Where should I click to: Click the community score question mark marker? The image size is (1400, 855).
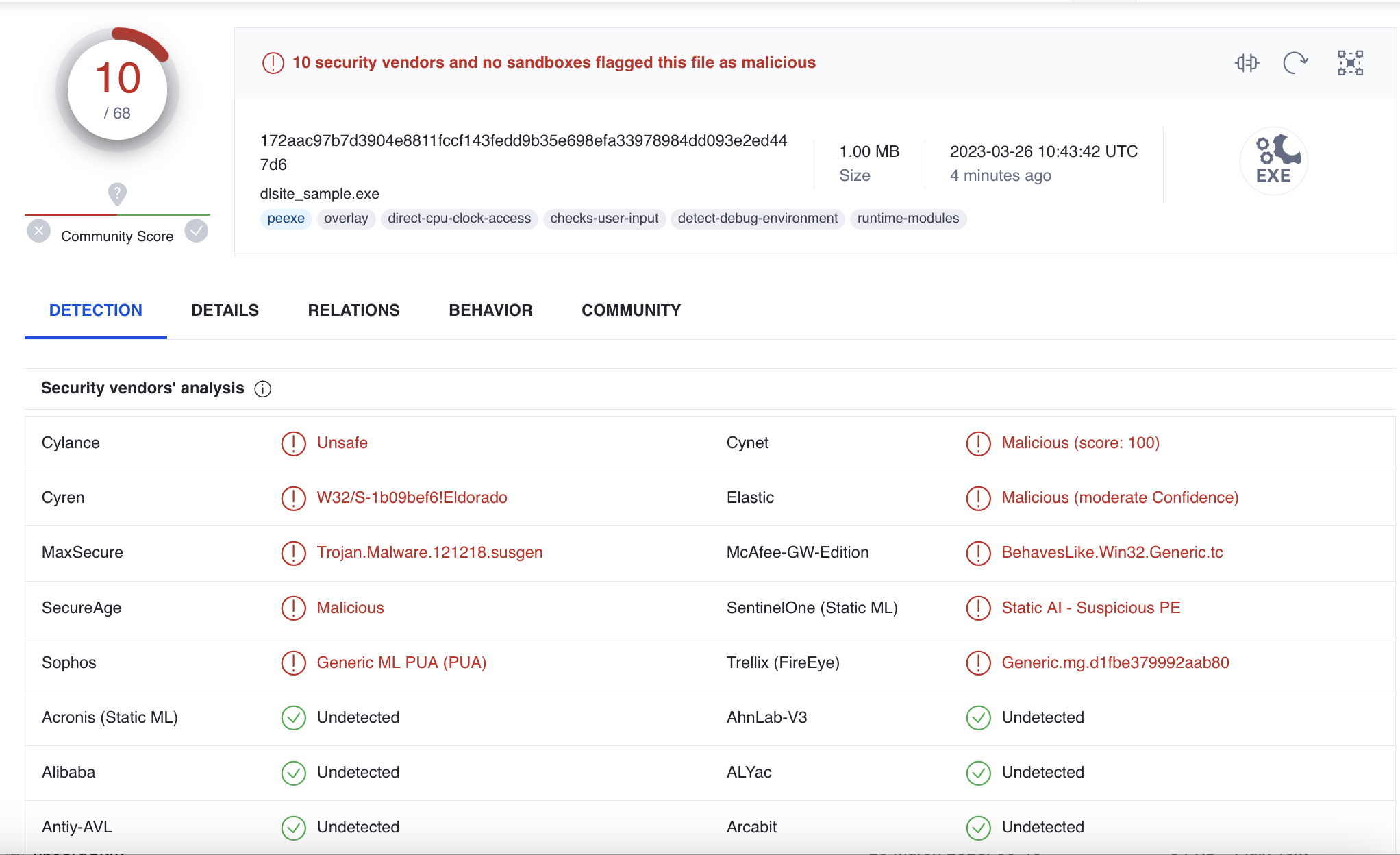coord(117,194)
